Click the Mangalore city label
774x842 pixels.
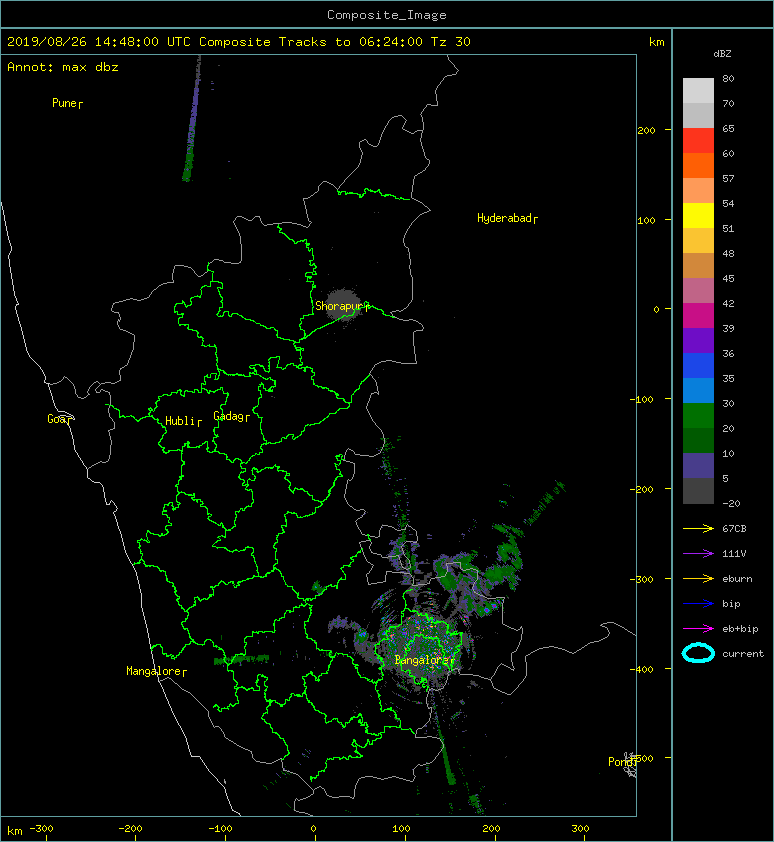point(156,671)
